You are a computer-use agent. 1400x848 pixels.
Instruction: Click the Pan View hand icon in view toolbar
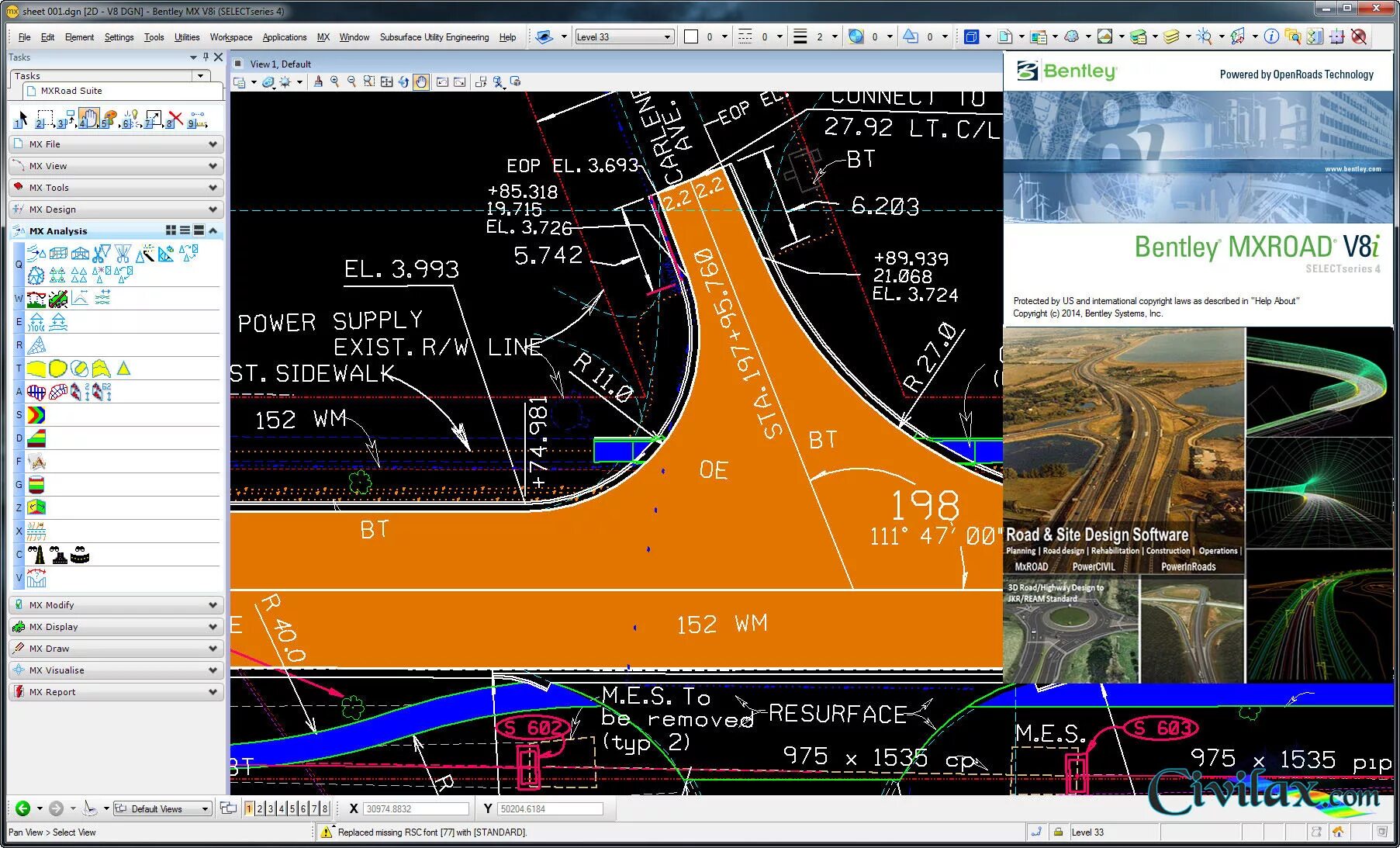[x=421, y=81]
